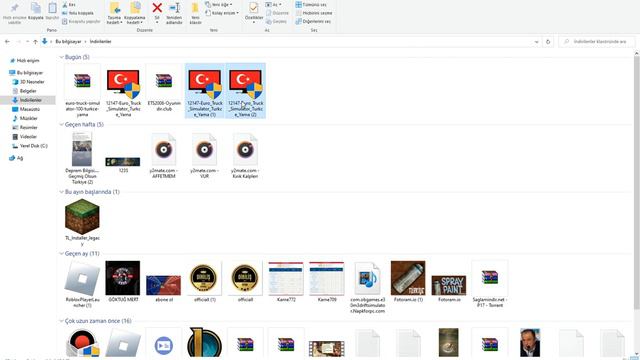Pin to Quick access with Hızlı erişime sabitle
Image resolution: width=640 pixels, height=360 pixels.
[x=14, y=13]
